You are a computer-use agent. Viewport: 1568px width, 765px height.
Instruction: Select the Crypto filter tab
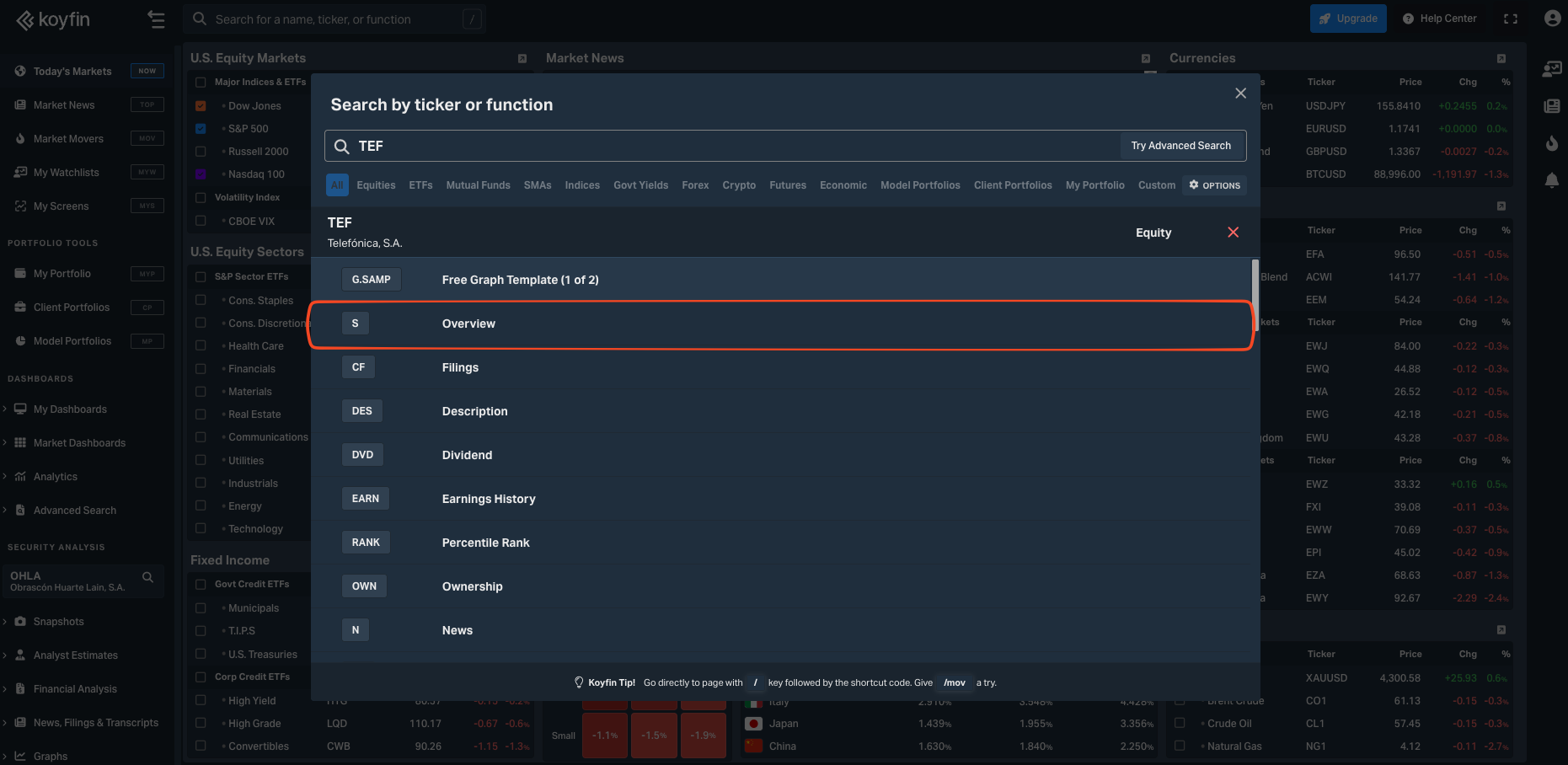[x=738, y=185]
